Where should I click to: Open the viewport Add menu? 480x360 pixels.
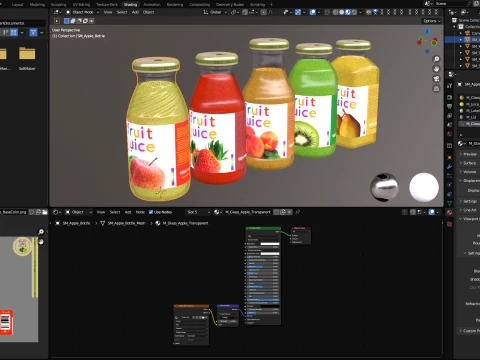pos(135,12)
